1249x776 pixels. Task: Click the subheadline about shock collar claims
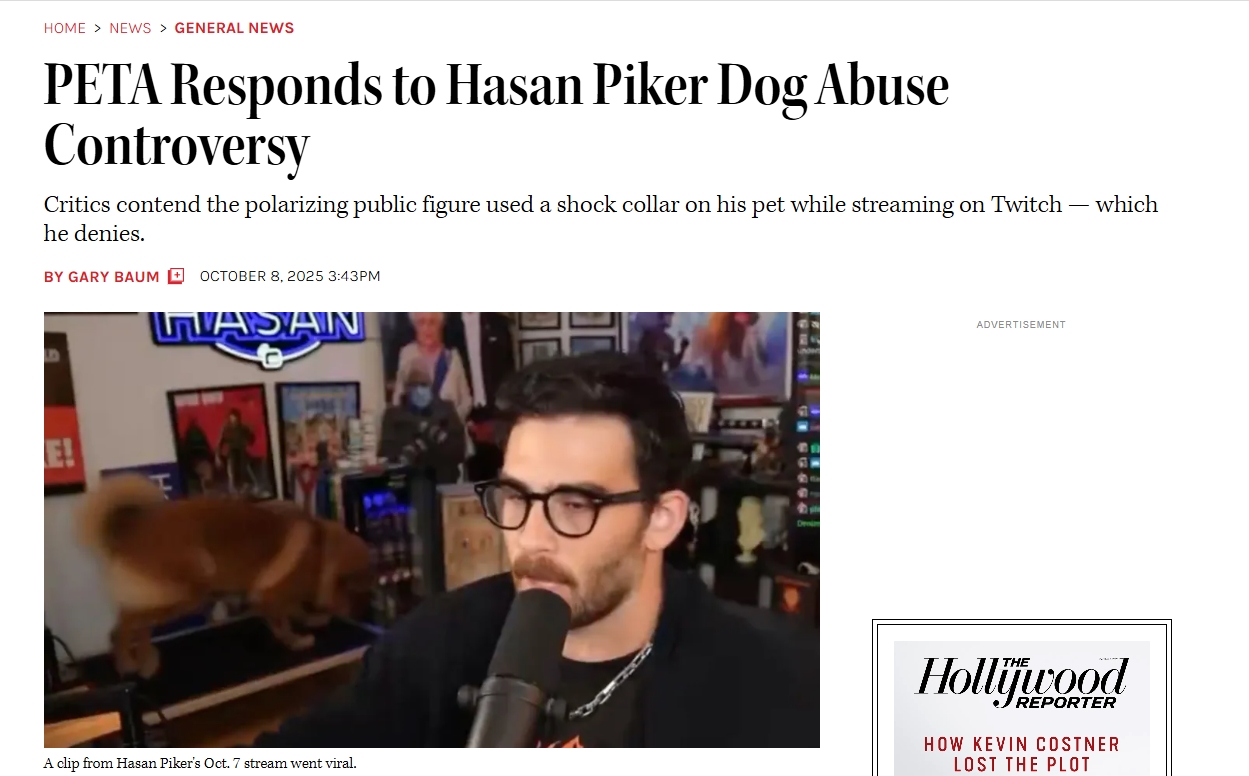click(601, 219)
